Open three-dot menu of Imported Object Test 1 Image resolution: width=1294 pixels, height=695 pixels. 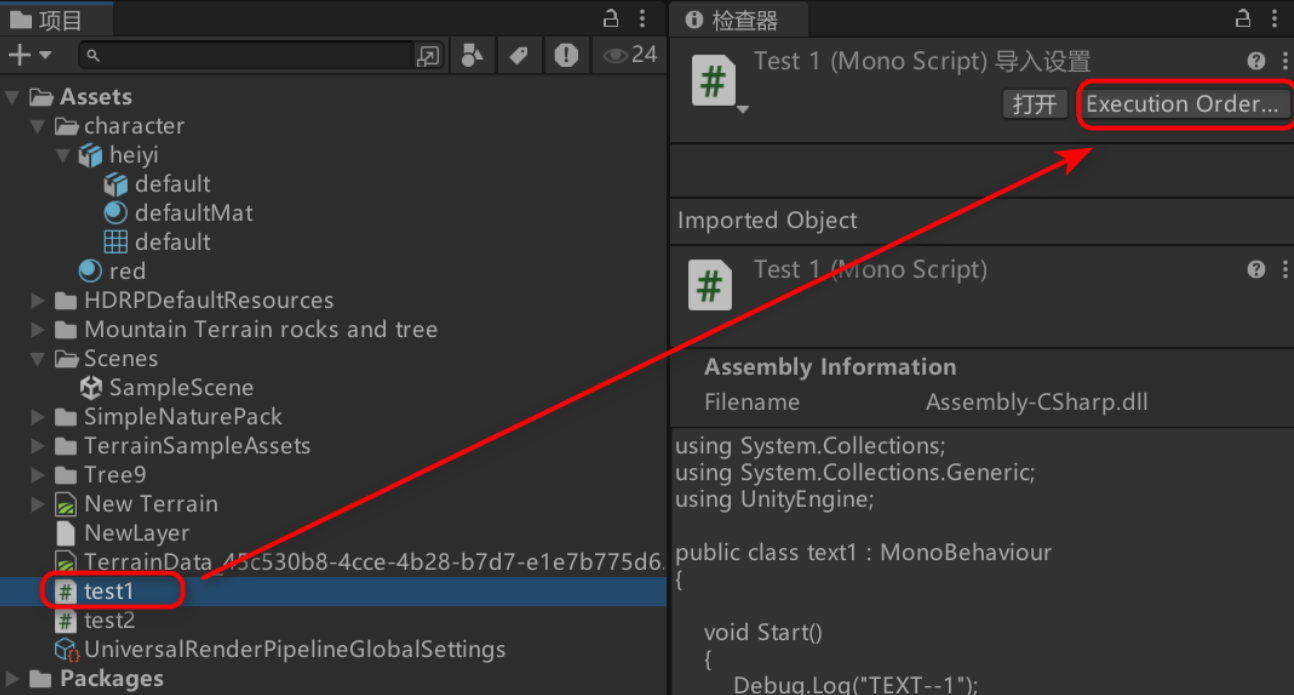coord(1285,269)
